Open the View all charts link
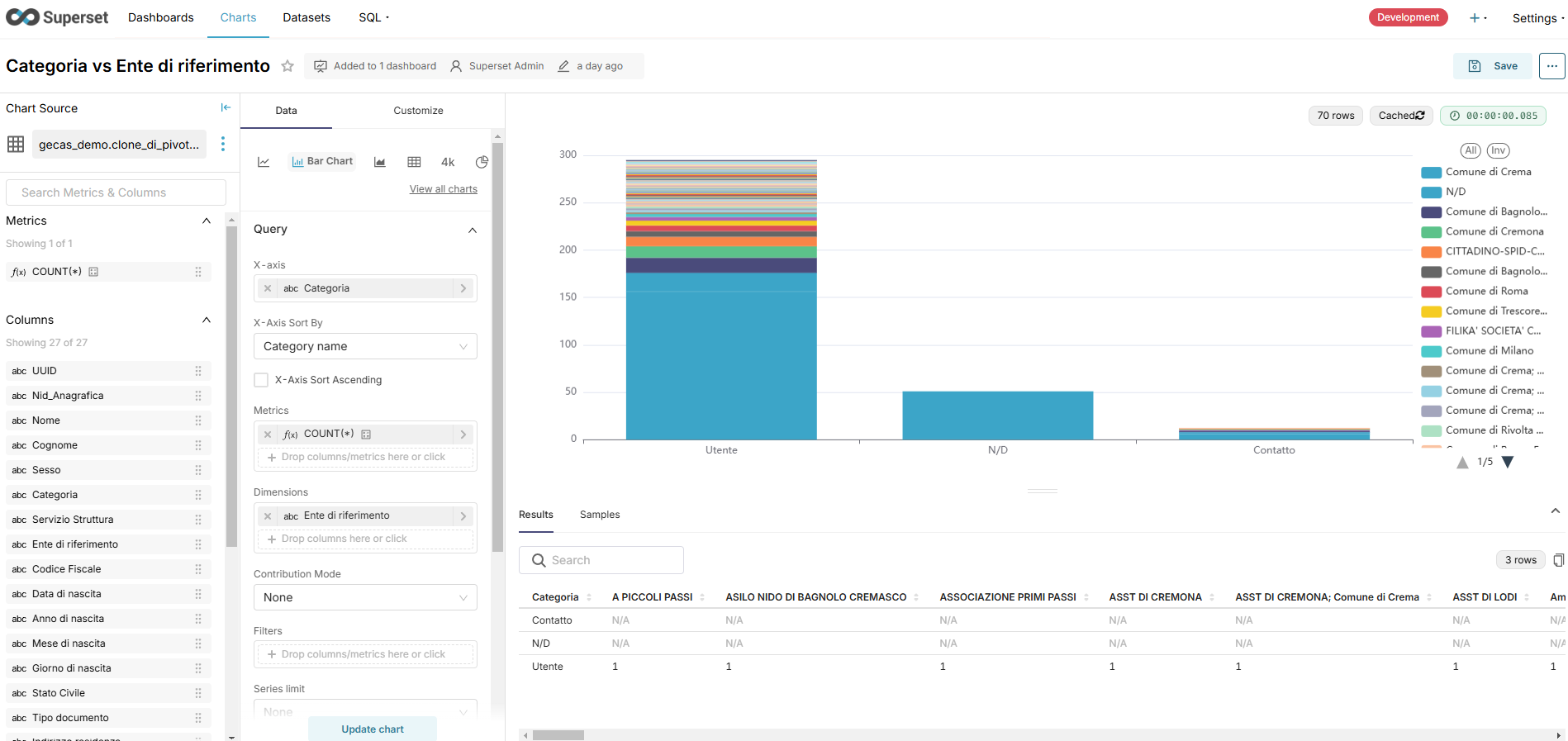Screen dimensions: 1568x741 pyautogui.click(x=443, y=189)
